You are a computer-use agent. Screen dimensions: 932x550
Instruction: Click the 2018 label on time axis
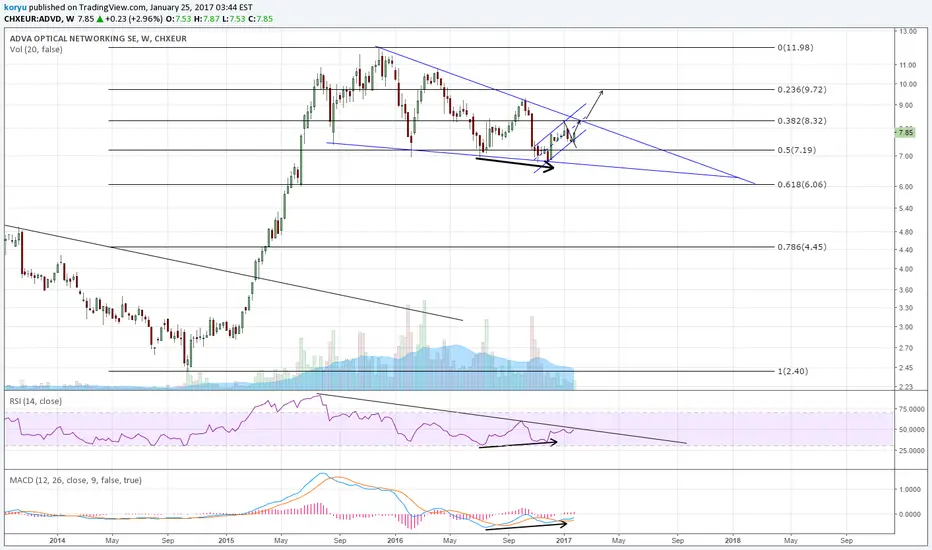pos(732,540)
